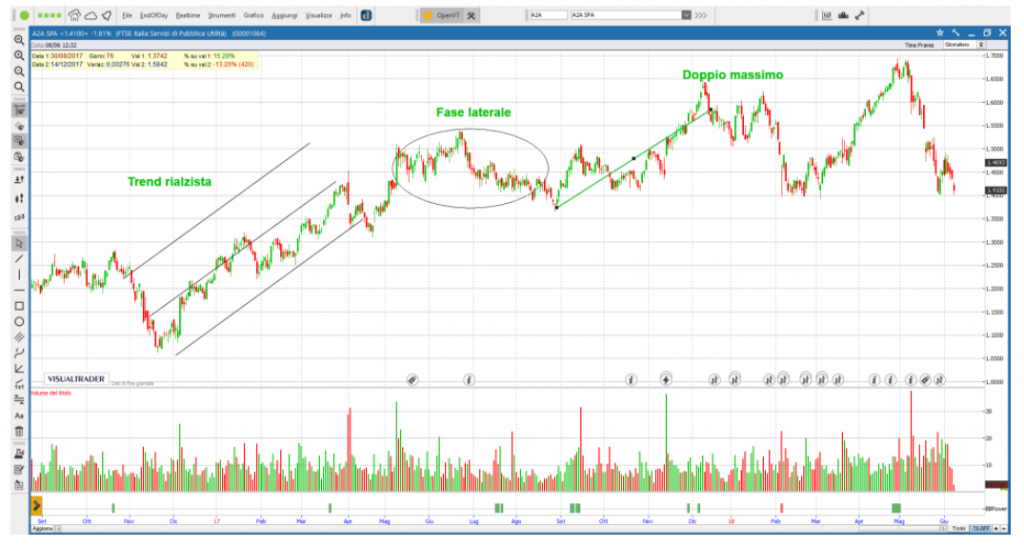The image size is (1024, 547).
Task: Open the EndOfDay menu
Action: point(154,16)
